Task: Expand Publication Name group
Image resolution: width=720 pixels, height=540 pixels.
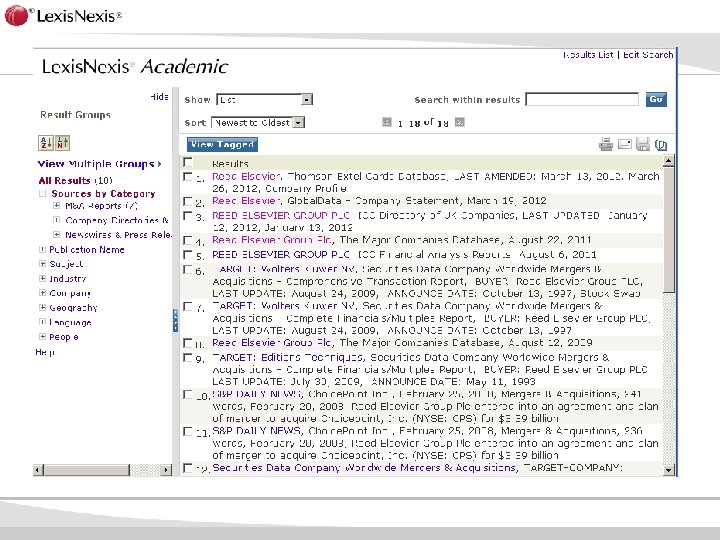Action: (x=42, y=249)
